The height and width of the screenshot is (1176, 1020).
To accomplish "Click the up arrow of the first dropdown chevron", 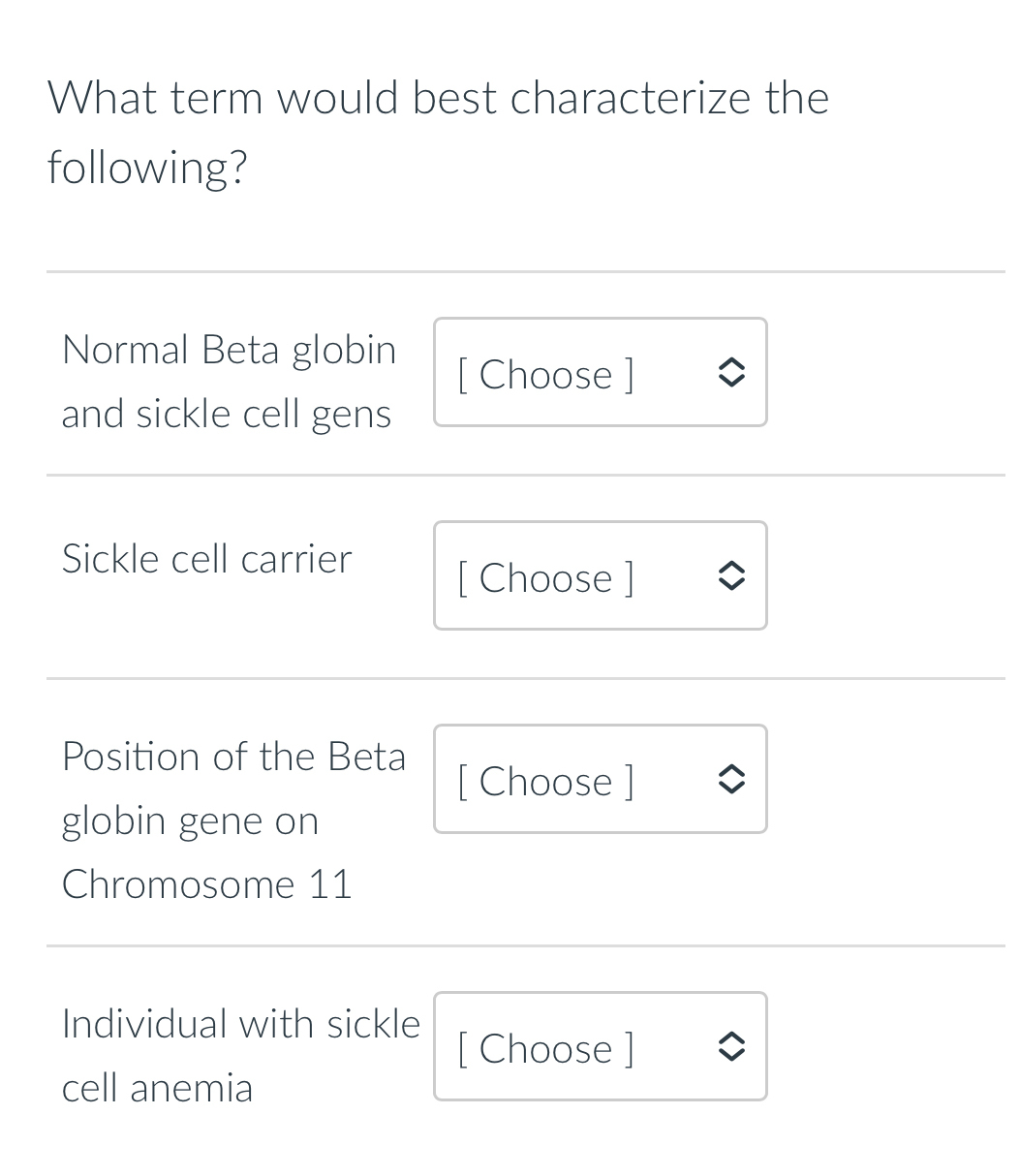I will (x=732, y=363).
